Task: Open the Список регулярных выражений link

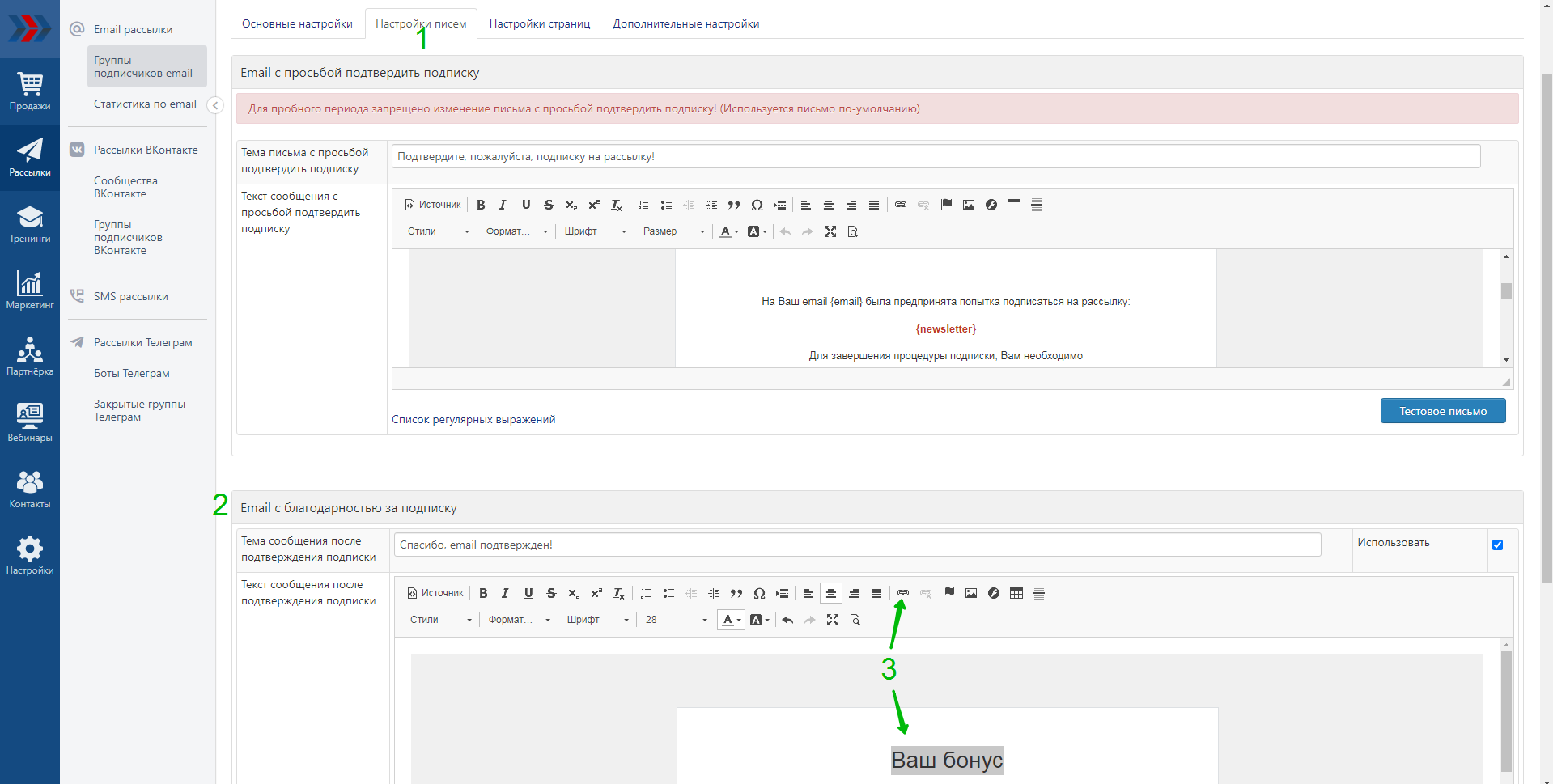Action: pos(473,419)
